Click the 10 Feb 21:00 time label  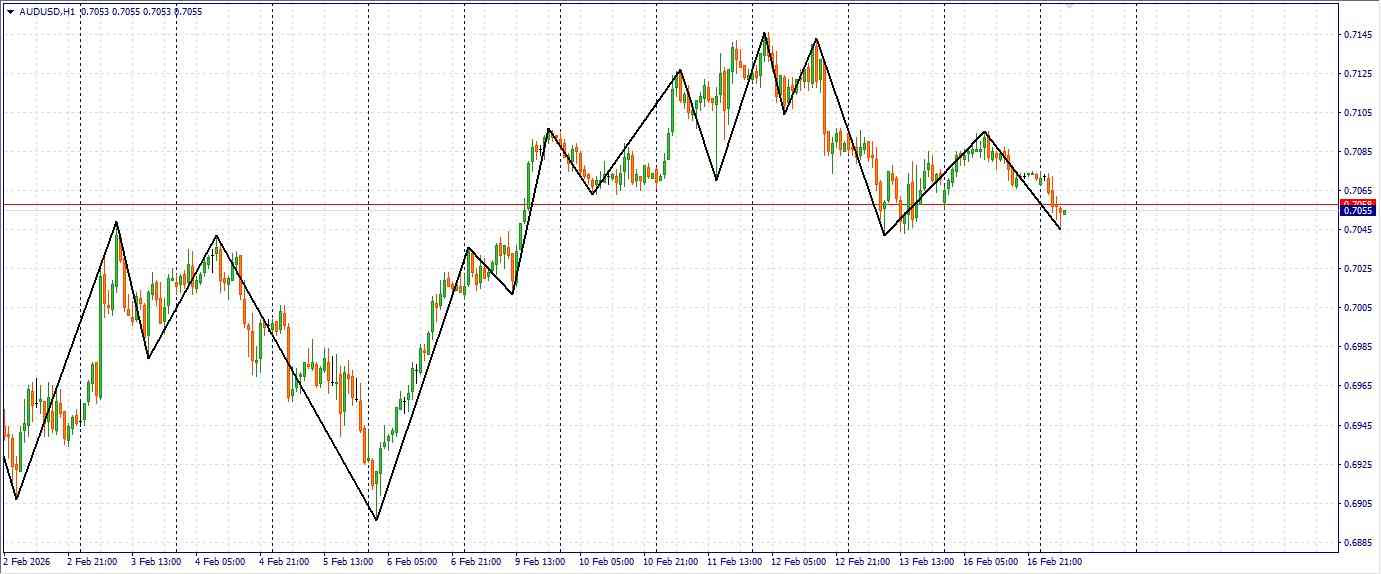tap(671, 562)
